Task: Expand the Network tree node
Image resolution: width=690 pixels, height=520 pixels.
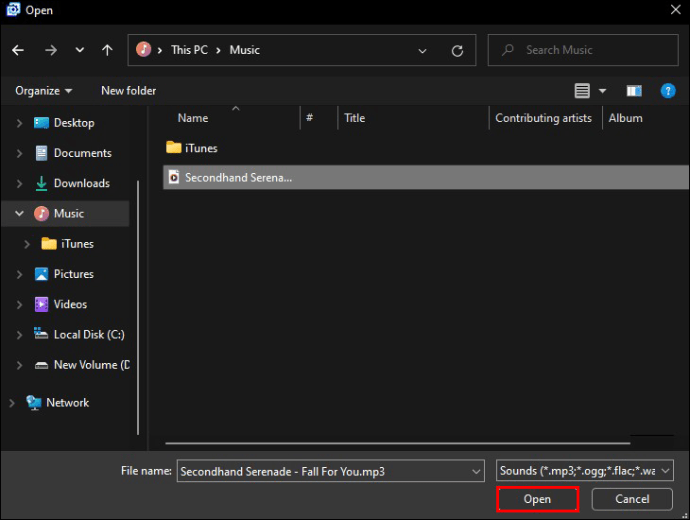Action: point(12,403)
